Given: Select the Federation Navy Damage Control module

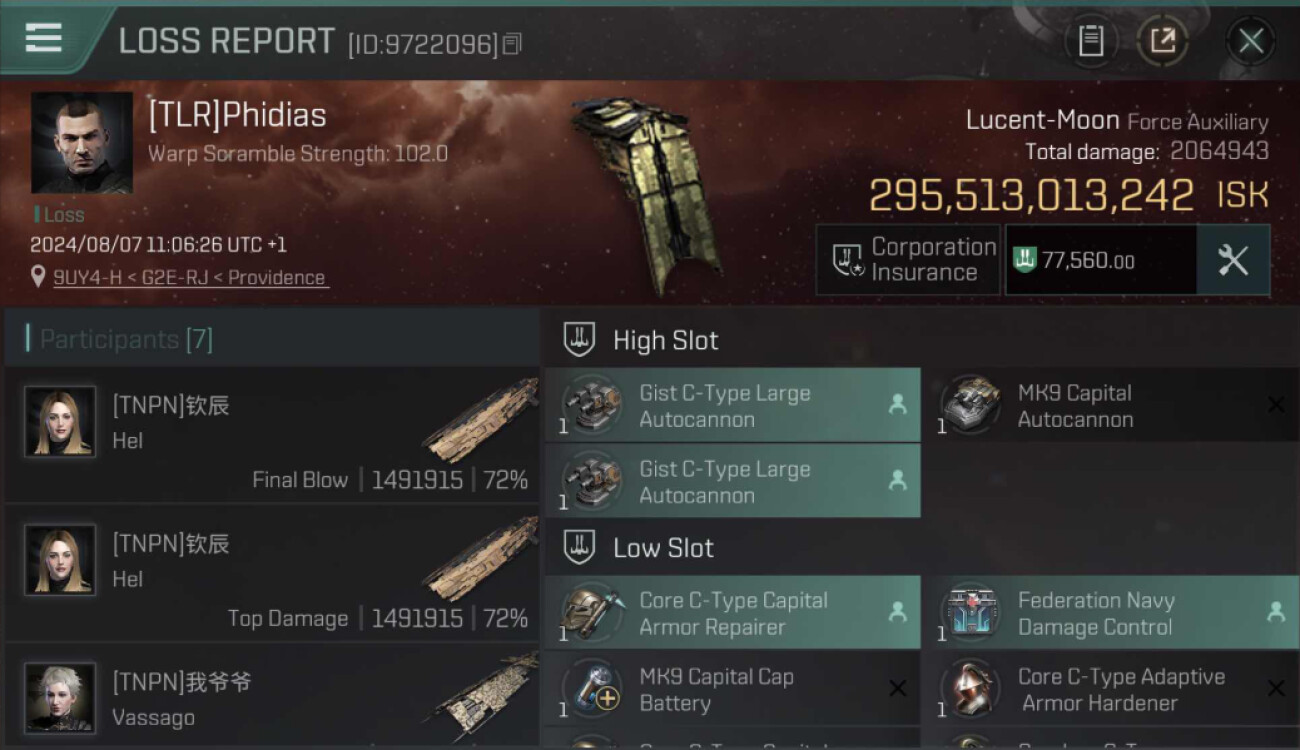Looking at the screenshot, I should click(1110, 613).
